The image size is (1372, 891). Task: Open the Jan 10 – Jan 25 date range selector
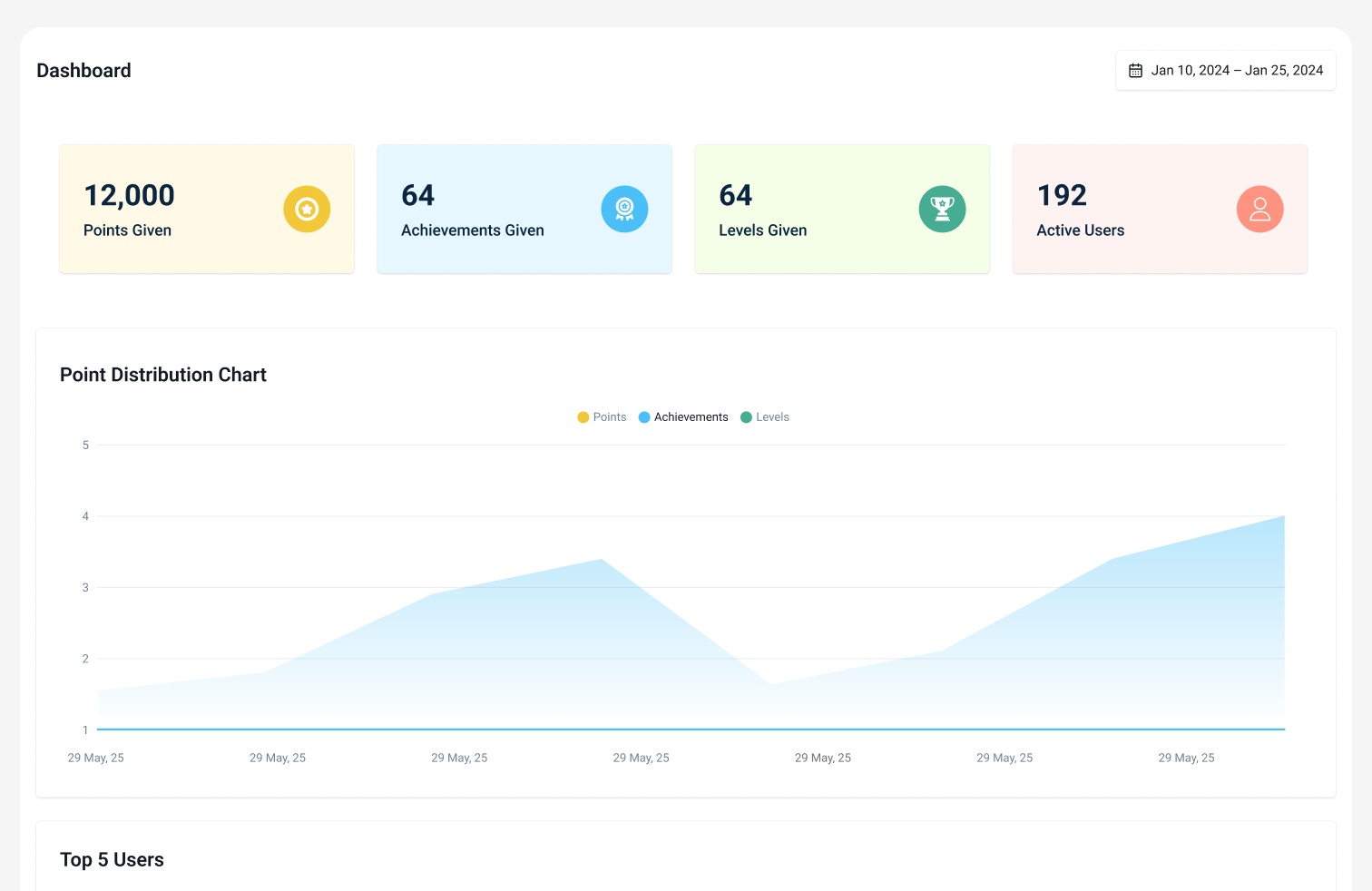(1225, 70)
